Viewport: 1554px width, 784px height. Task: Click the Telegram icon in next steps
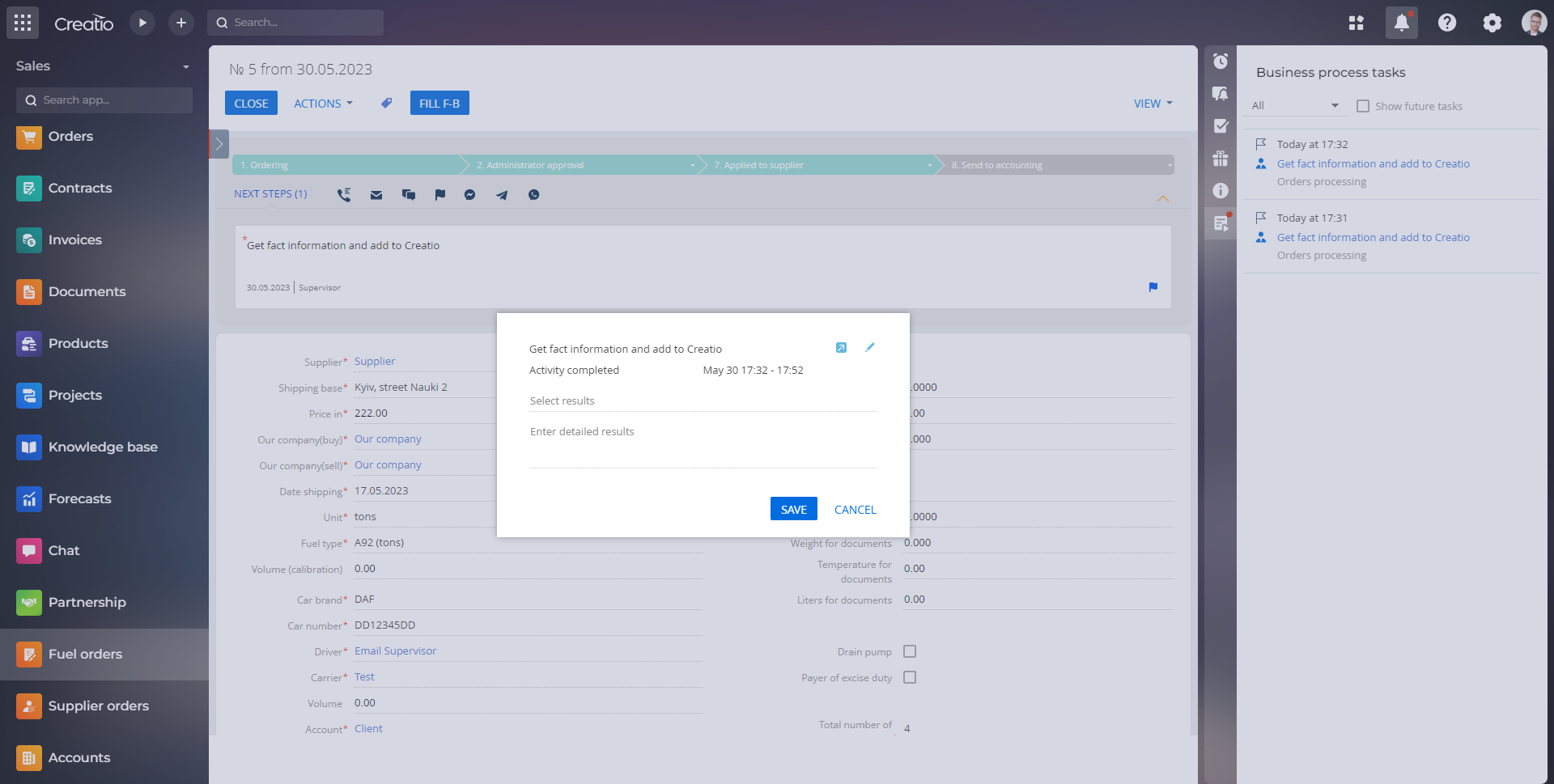pyautogui.click(x=502, y=194)
